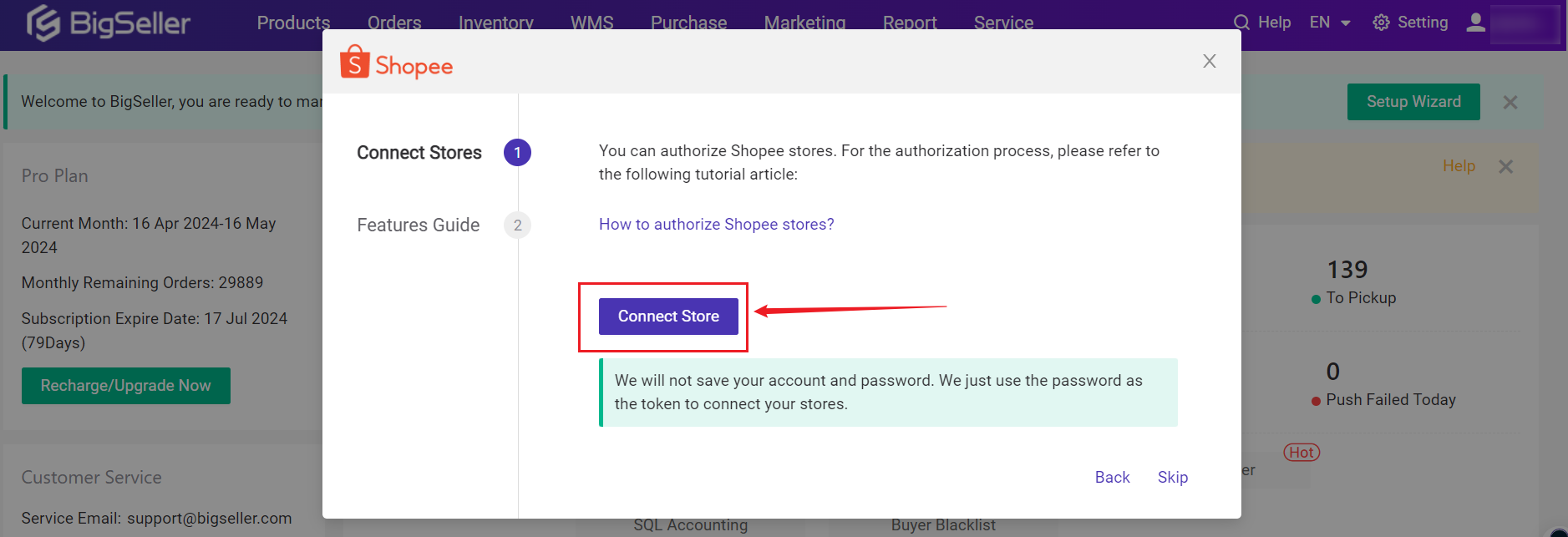
Task: Close the Shopee dialog with X
Action: tap(1209, 61)
